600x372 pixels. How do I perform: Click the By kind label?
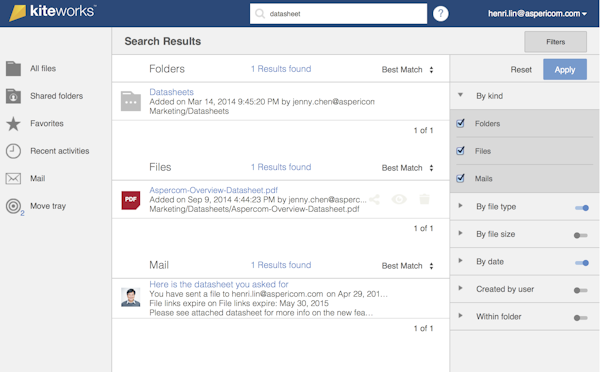489,96
